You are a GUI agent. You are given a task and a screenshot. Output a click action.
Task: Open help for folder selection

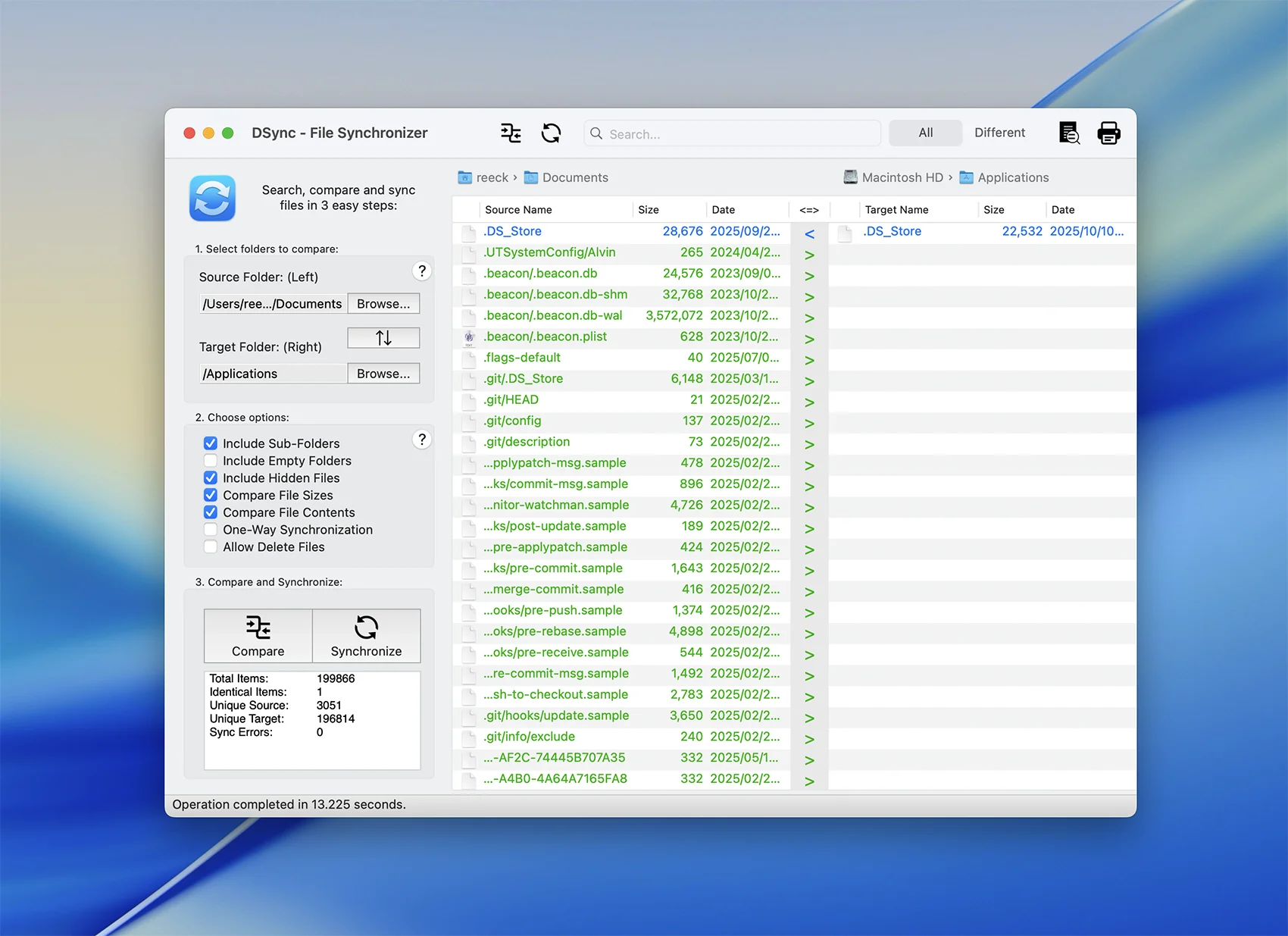422,271
